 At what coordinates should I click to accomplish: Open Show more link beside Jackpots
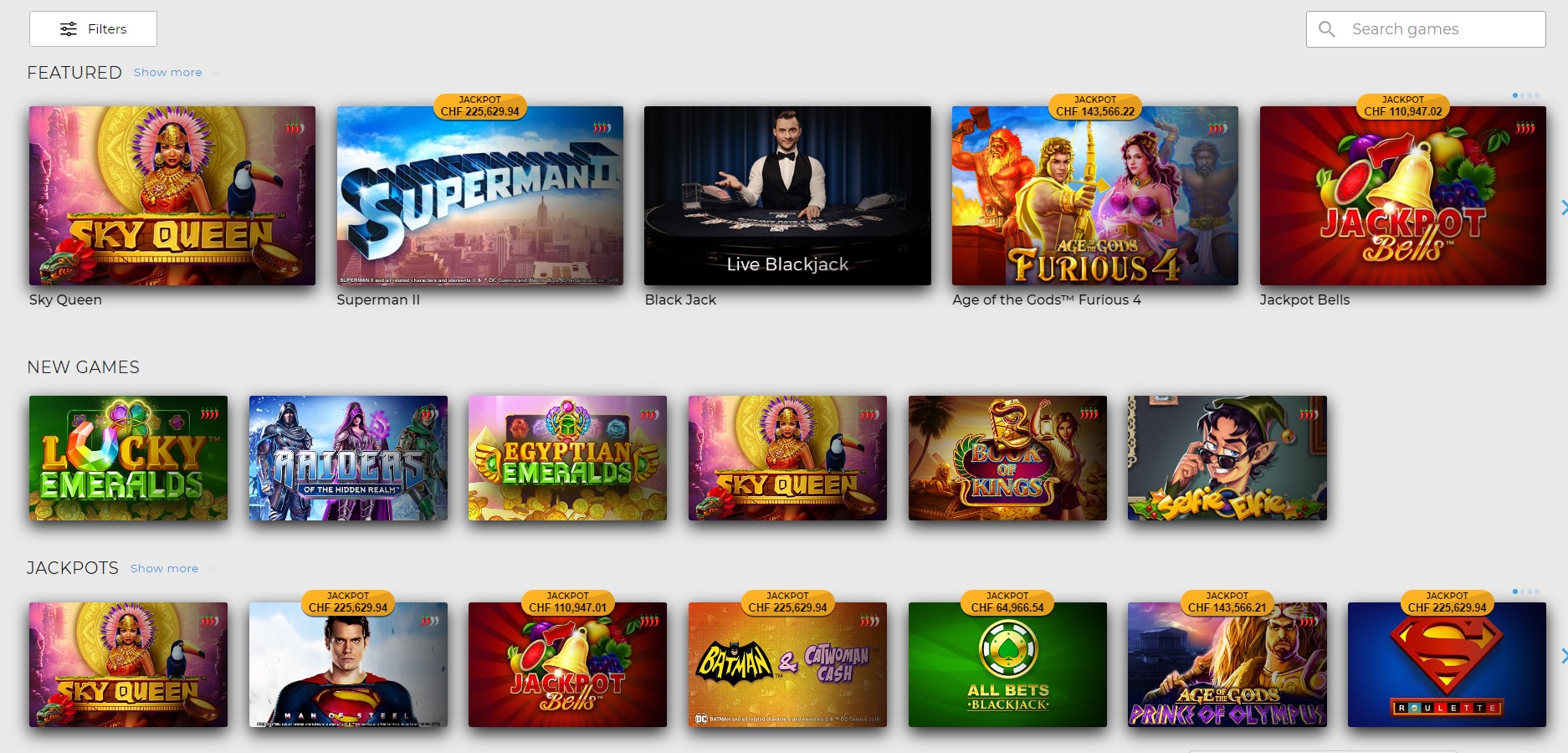click(164, 569)
